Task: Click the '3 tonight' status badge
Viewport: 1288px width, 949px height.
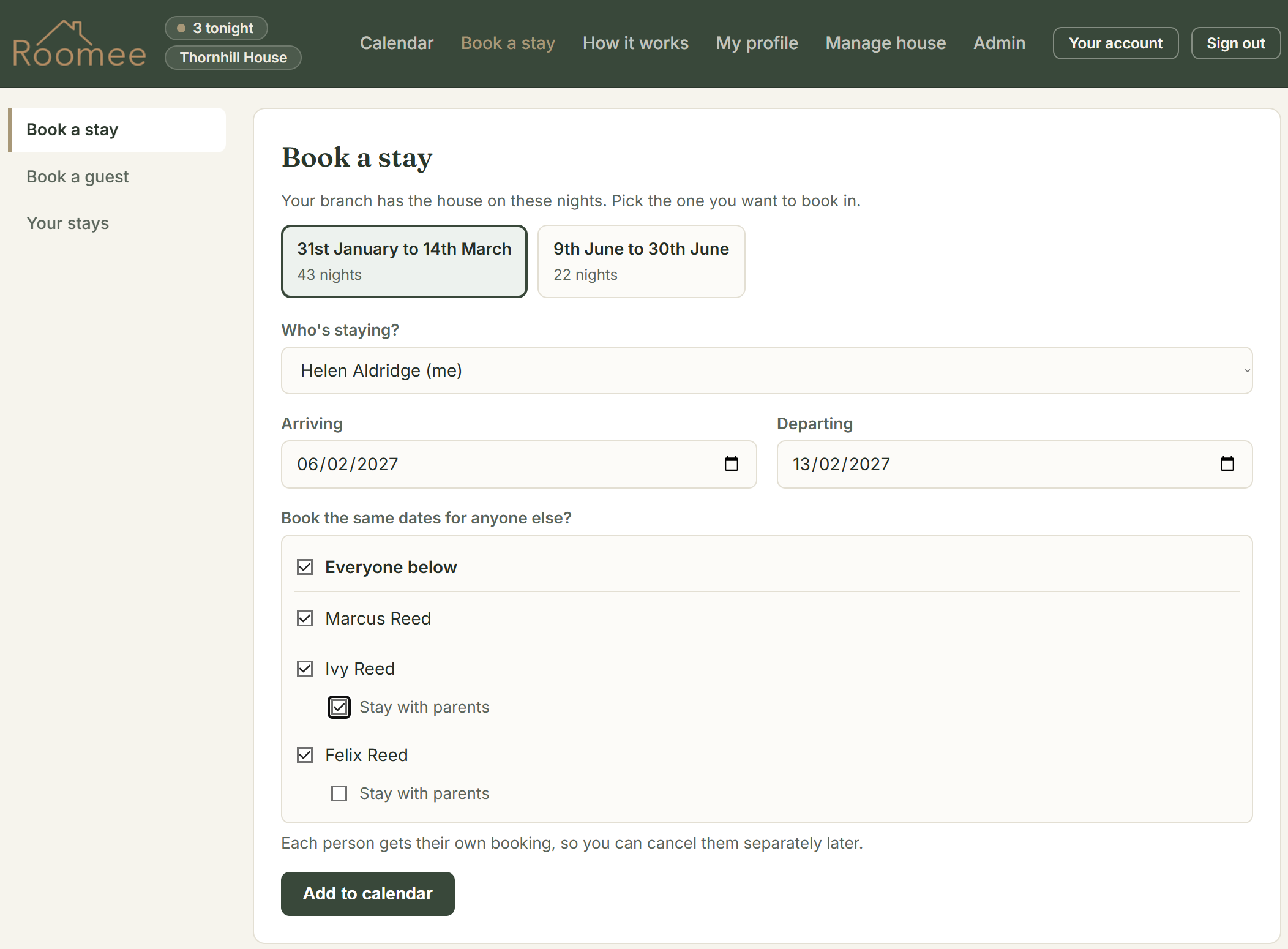Action: [x=216, y=28]
